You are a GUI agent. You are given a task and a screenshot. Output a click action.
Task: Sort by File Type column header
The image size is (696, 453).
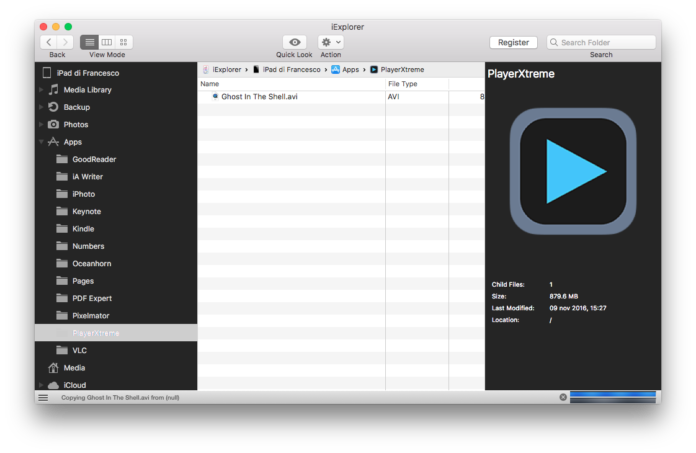coord(403,84)
